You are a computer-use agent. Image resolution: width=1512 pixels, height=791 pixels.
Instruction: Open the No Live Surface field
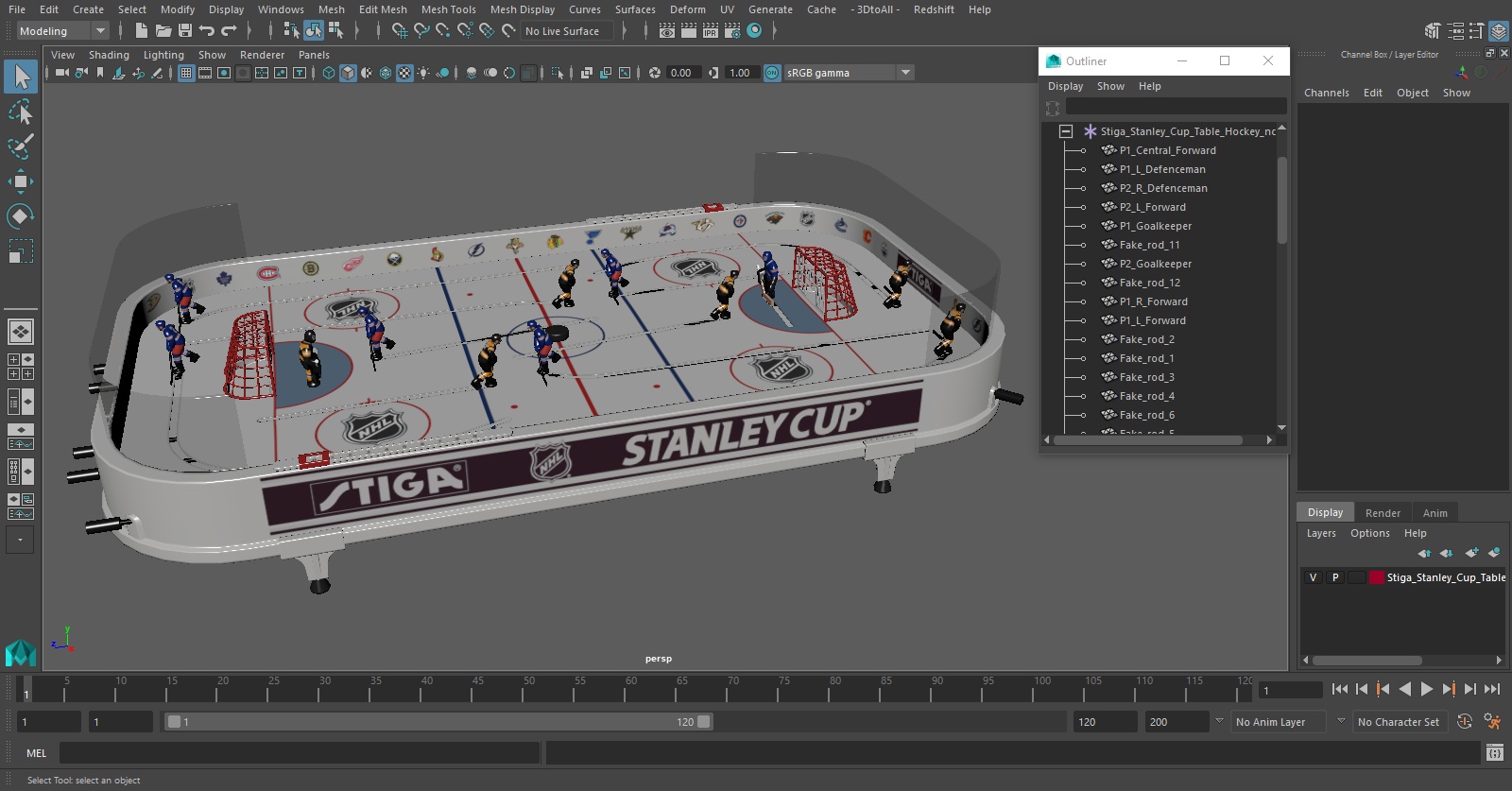[568, 31]
